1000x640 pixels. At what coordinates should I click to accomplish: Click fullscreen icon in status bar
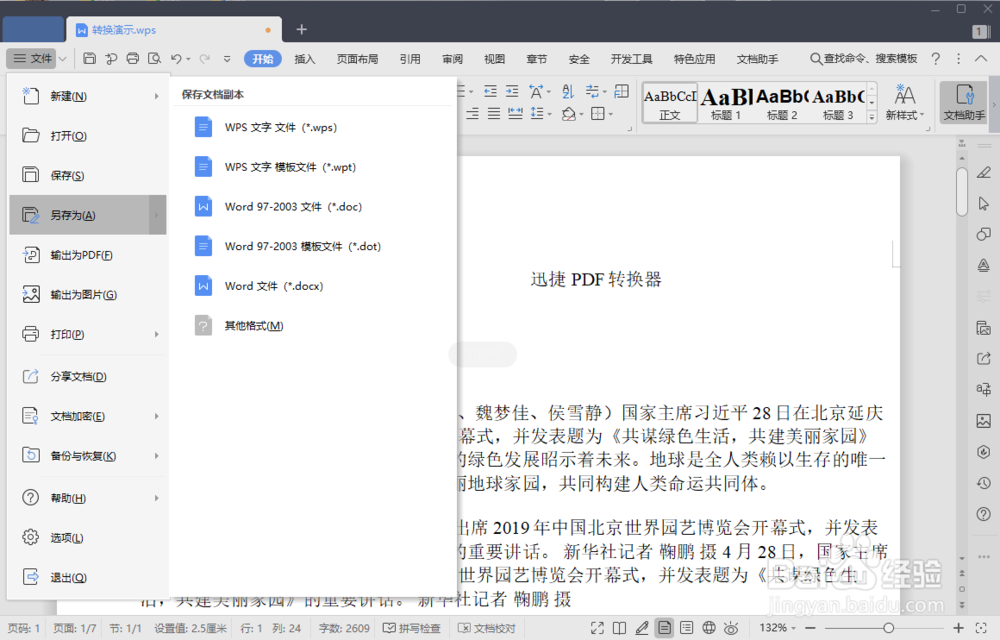point(597,628)
